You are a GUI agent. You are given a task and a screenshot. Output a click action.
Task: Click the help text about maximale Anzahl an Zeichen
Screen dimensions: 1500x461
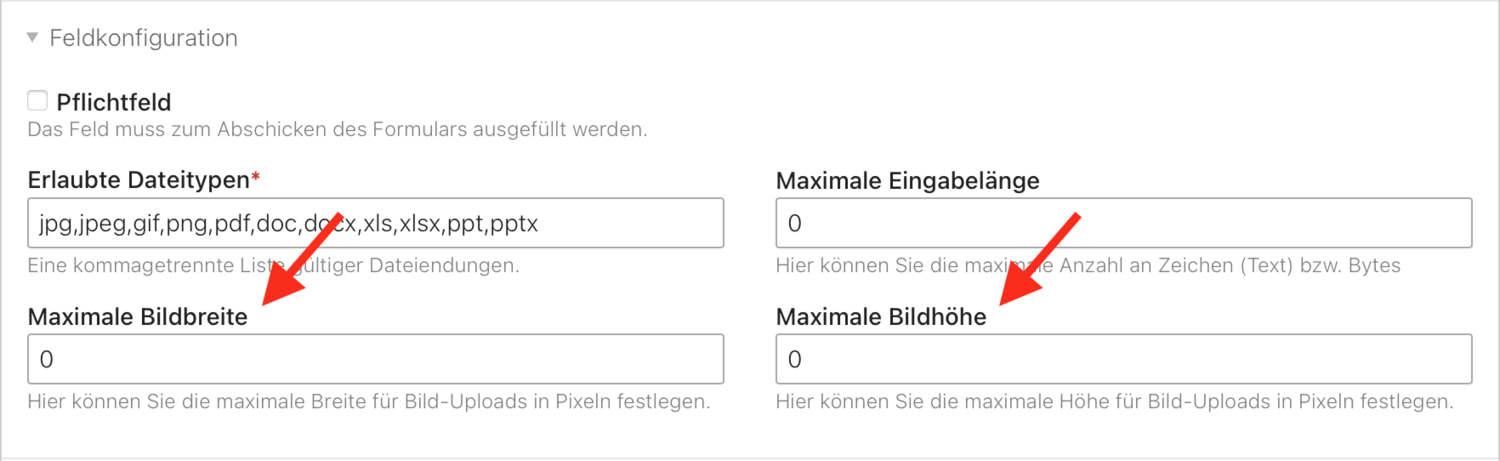coord(1087,266)
